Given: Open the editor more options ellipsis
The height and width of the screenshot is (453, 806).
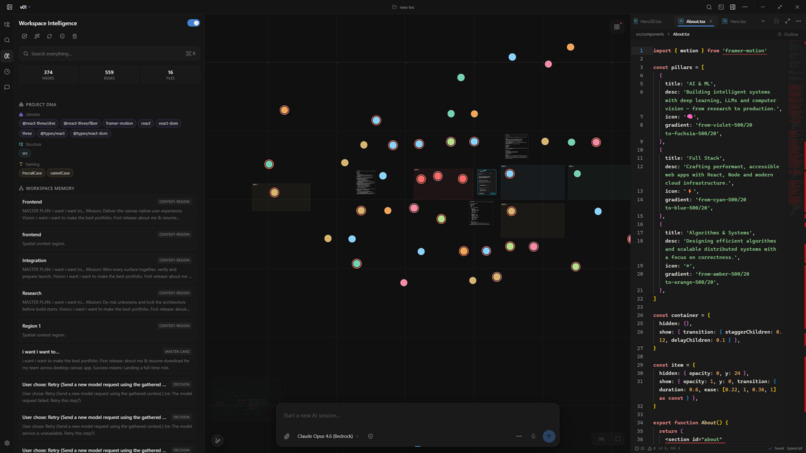Looking at the screenshot, I should 798,21.
